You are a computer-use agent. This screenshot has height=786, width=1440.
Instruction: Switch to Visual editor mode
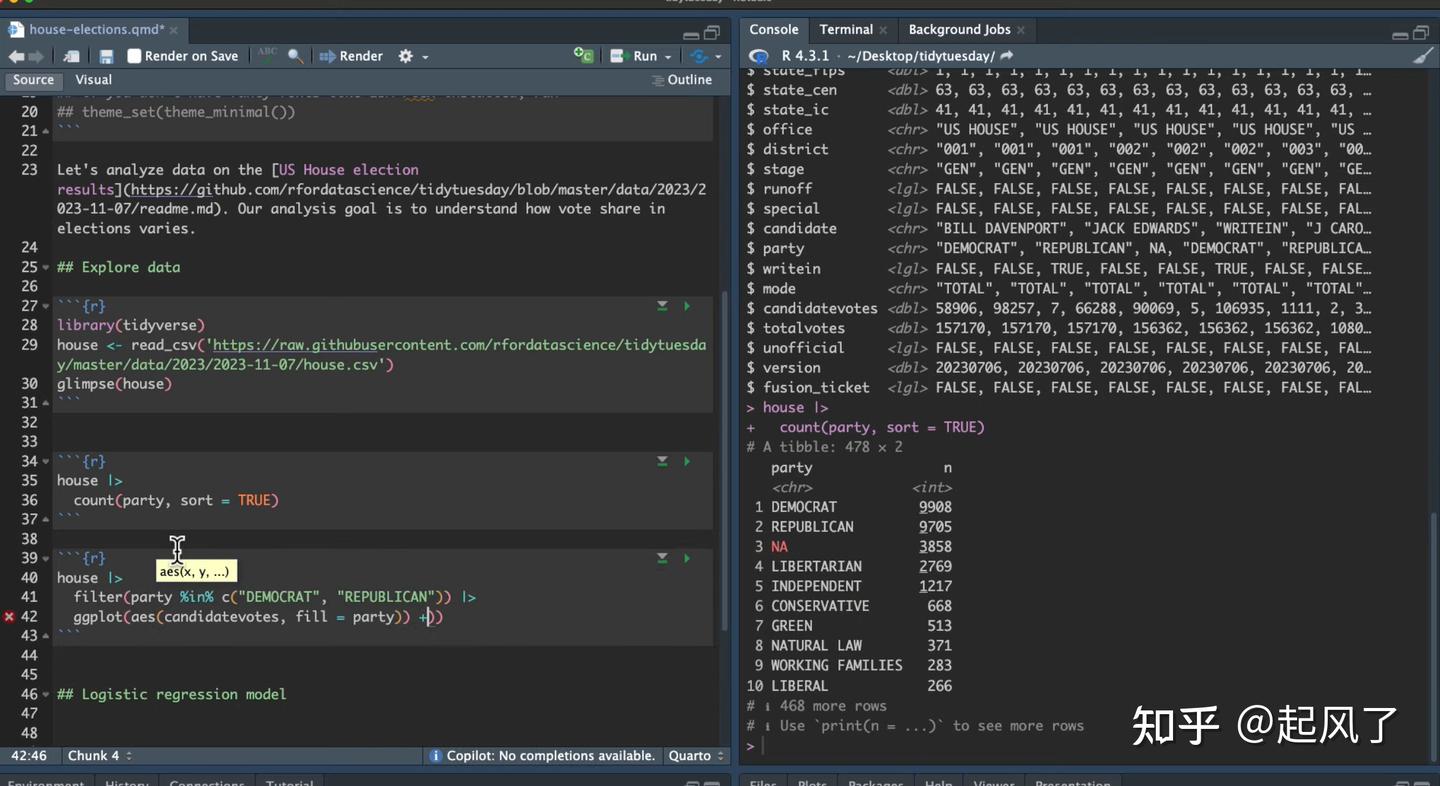(x=93, y=80)
